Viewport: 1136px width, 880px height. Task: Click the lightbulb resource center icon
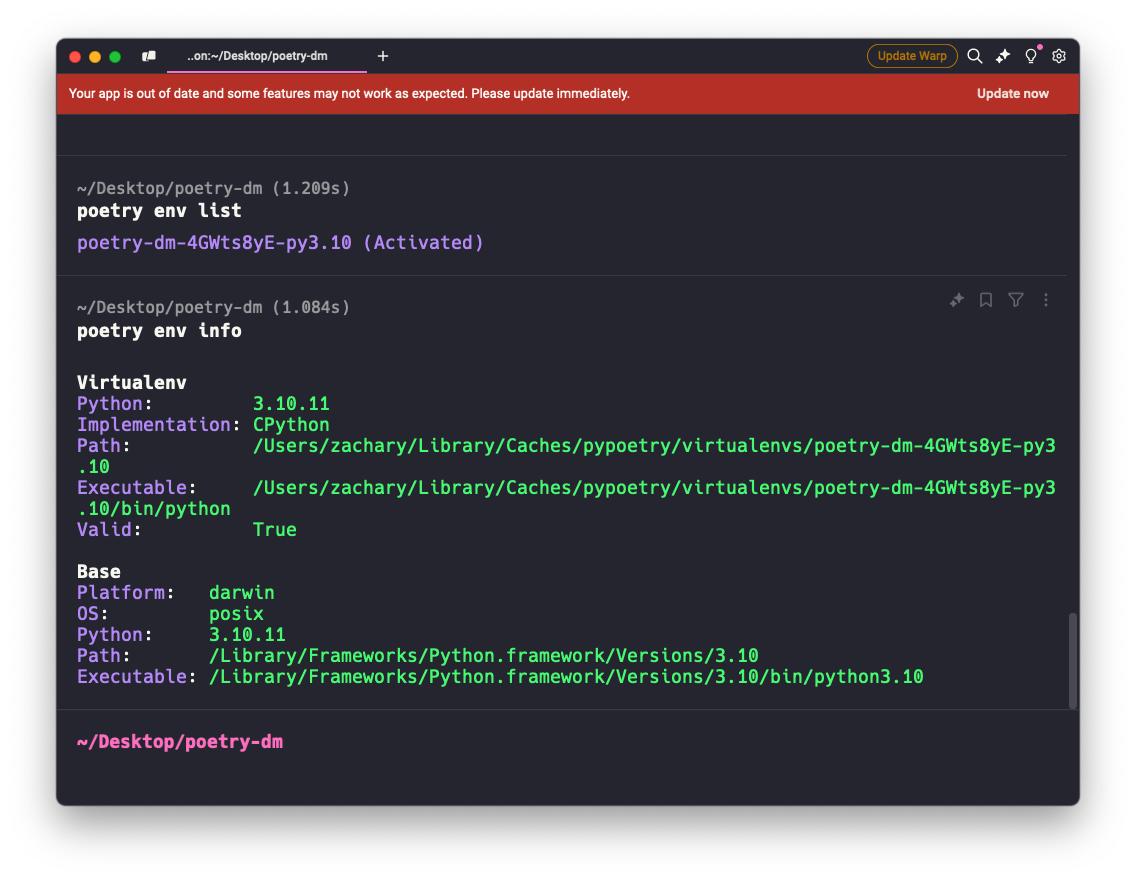(x=1031, y=56)
